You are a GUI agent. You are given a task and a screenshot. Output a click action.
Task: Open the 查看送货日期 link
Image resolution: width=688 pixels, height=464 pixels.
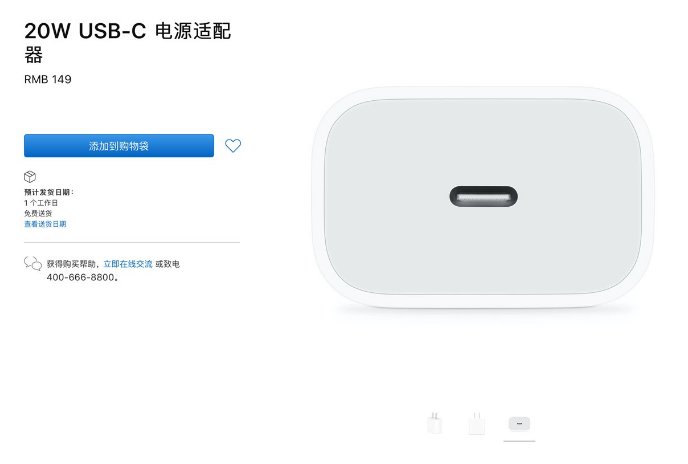click(x=45, y=224)
